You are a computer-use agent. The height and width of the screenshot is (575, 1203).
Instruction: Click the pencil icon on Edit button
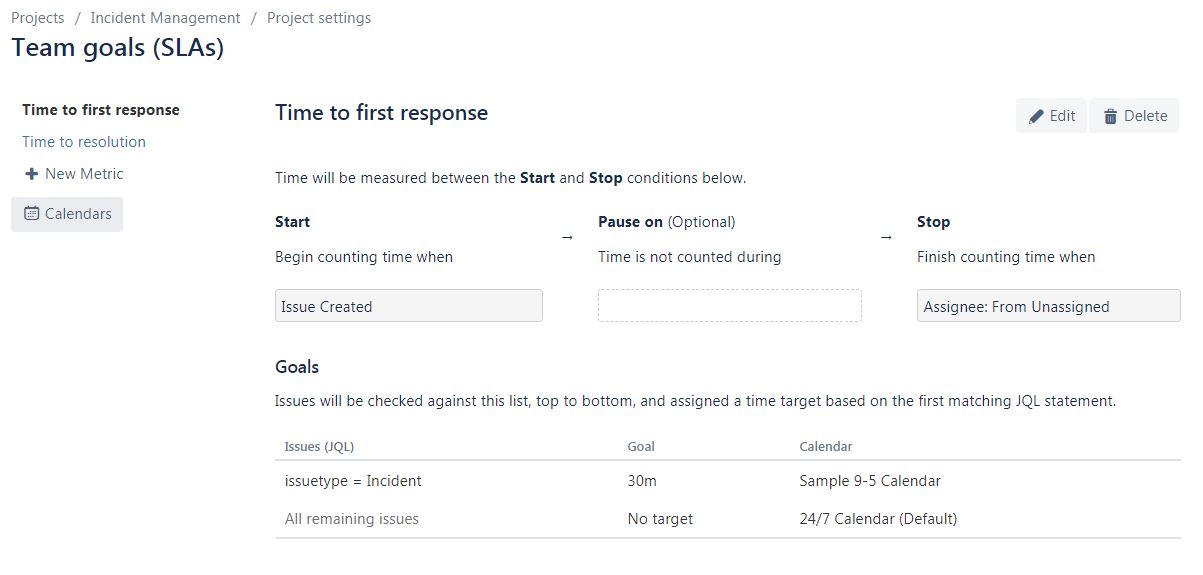1036,116
